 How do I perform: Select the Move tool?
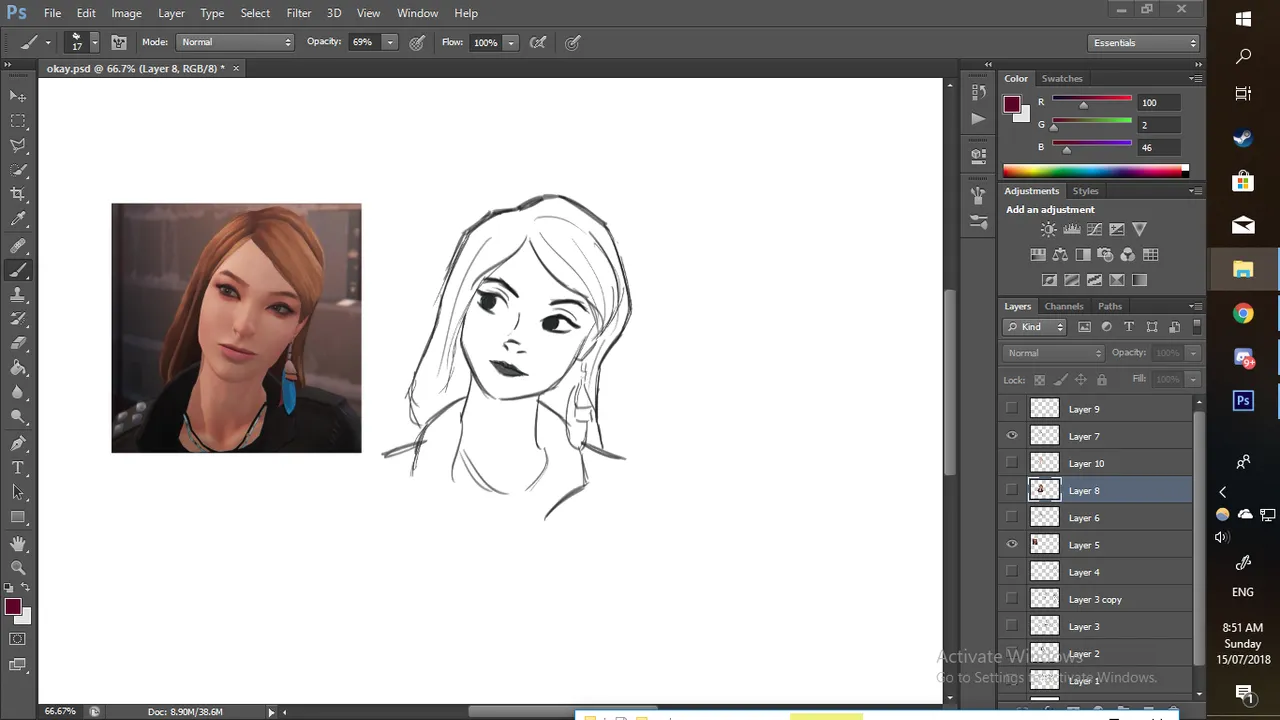click(x=18, y=96)
